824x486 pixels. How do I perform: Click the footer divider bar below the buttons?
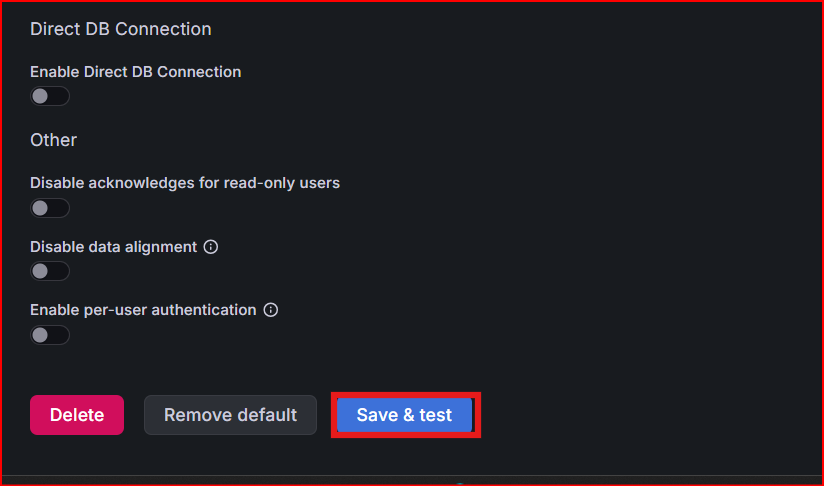[x=412, y=476]
